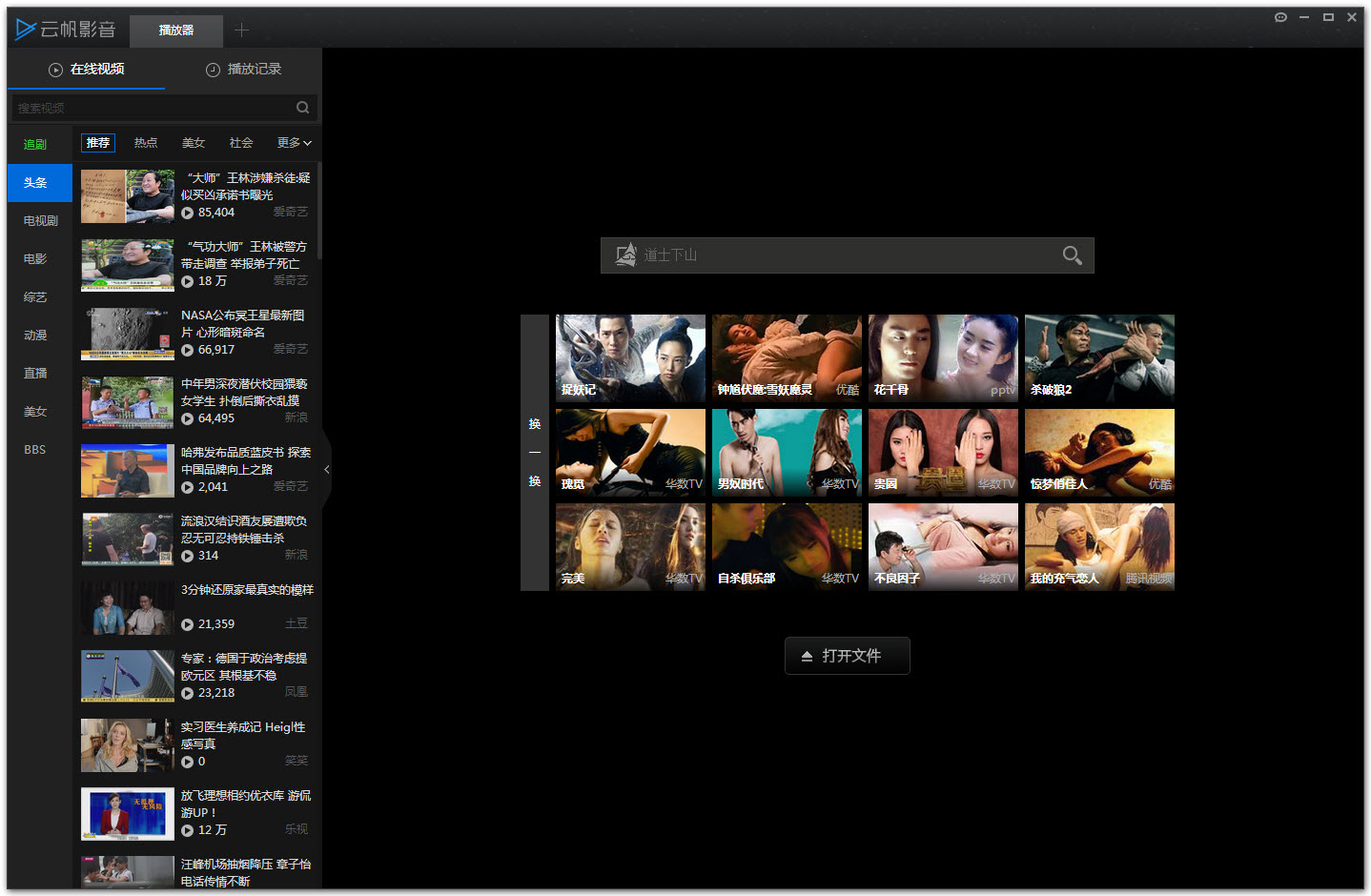Screen dimensions: 1371x896
Task: Open the 电视剧 sidebar section
Action: pyautogui.click(x=40, y=221)
